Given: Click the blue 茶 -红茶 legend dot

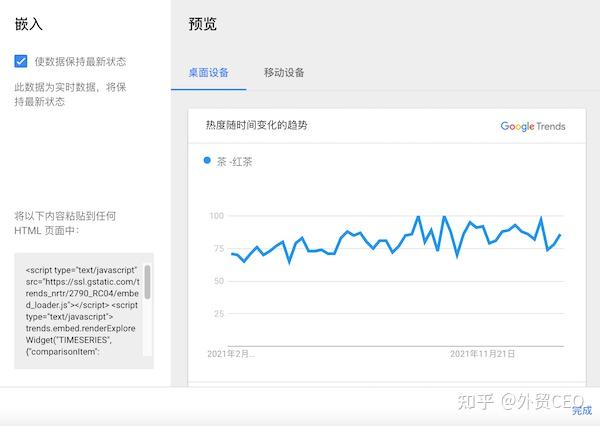Looking at the screenshot, I should tap(207, 160).
